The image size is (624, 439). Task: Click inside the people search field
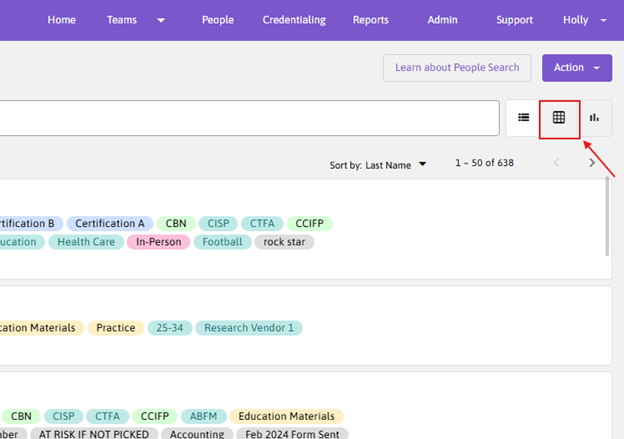[250, 118]
